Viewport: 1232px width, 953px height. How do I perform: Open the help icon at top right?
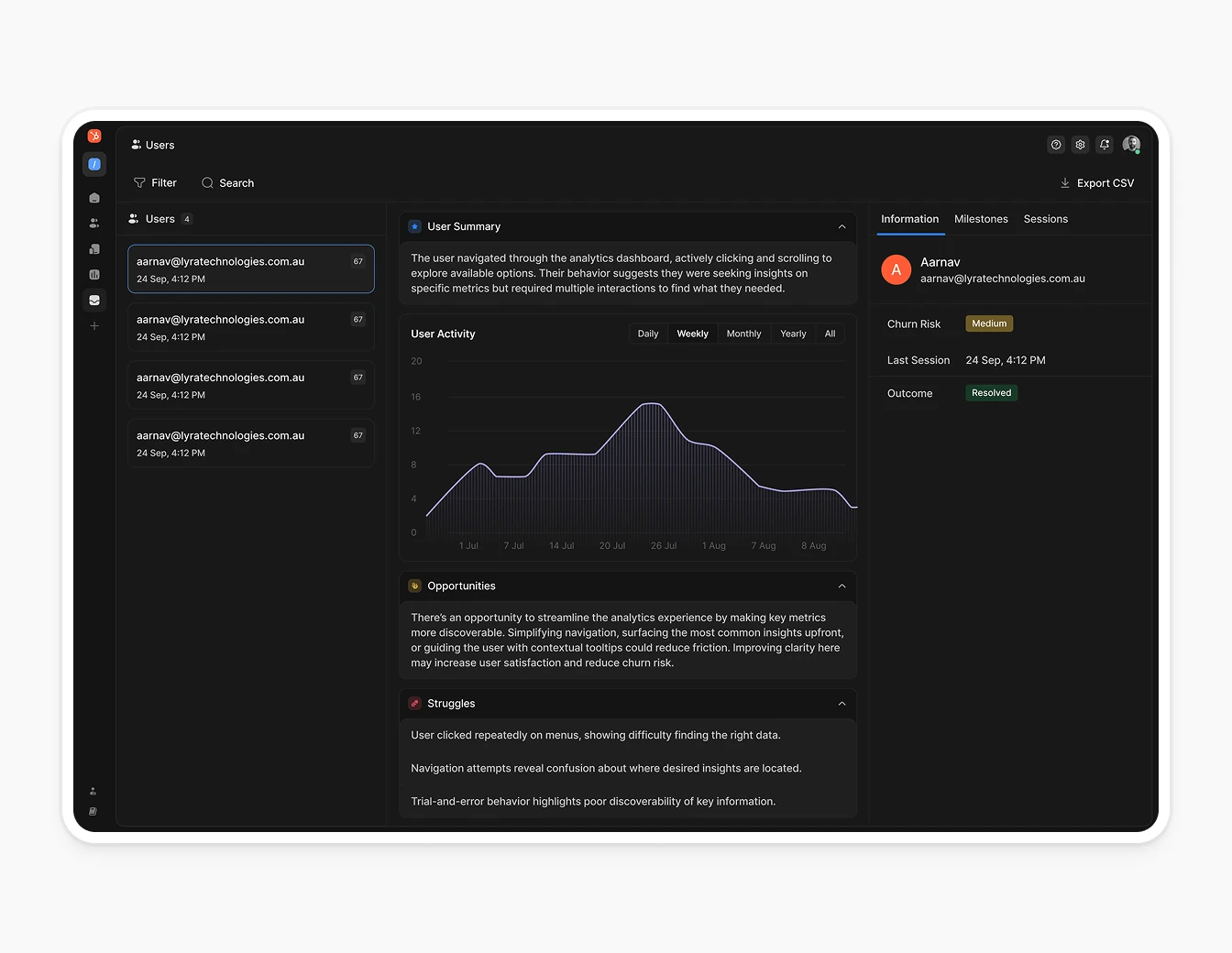point(1055,144)
